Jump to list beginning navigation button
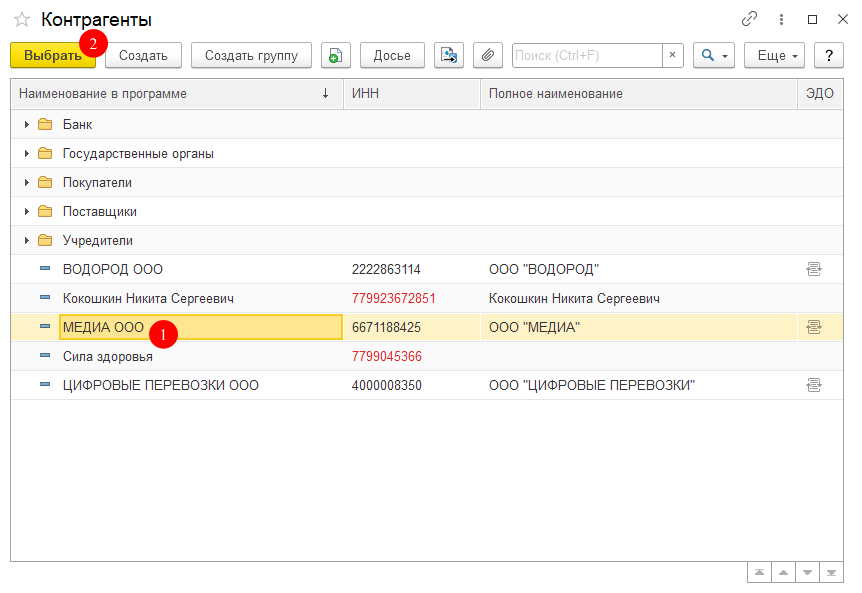 [759, 573]
